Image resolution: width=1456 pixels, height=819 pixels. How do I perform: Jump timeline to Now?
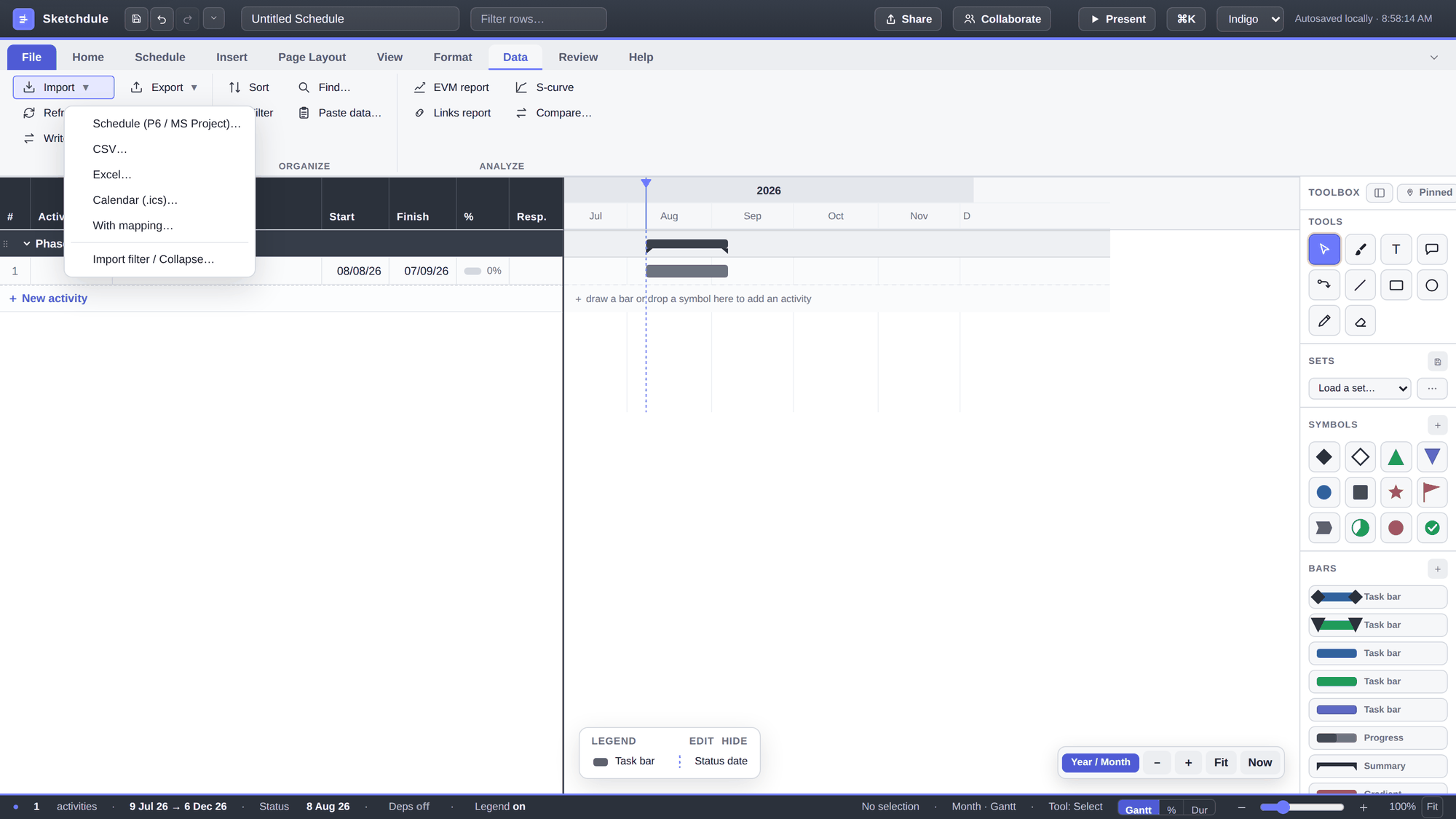pyautogui.click(x=1259, y=762)
